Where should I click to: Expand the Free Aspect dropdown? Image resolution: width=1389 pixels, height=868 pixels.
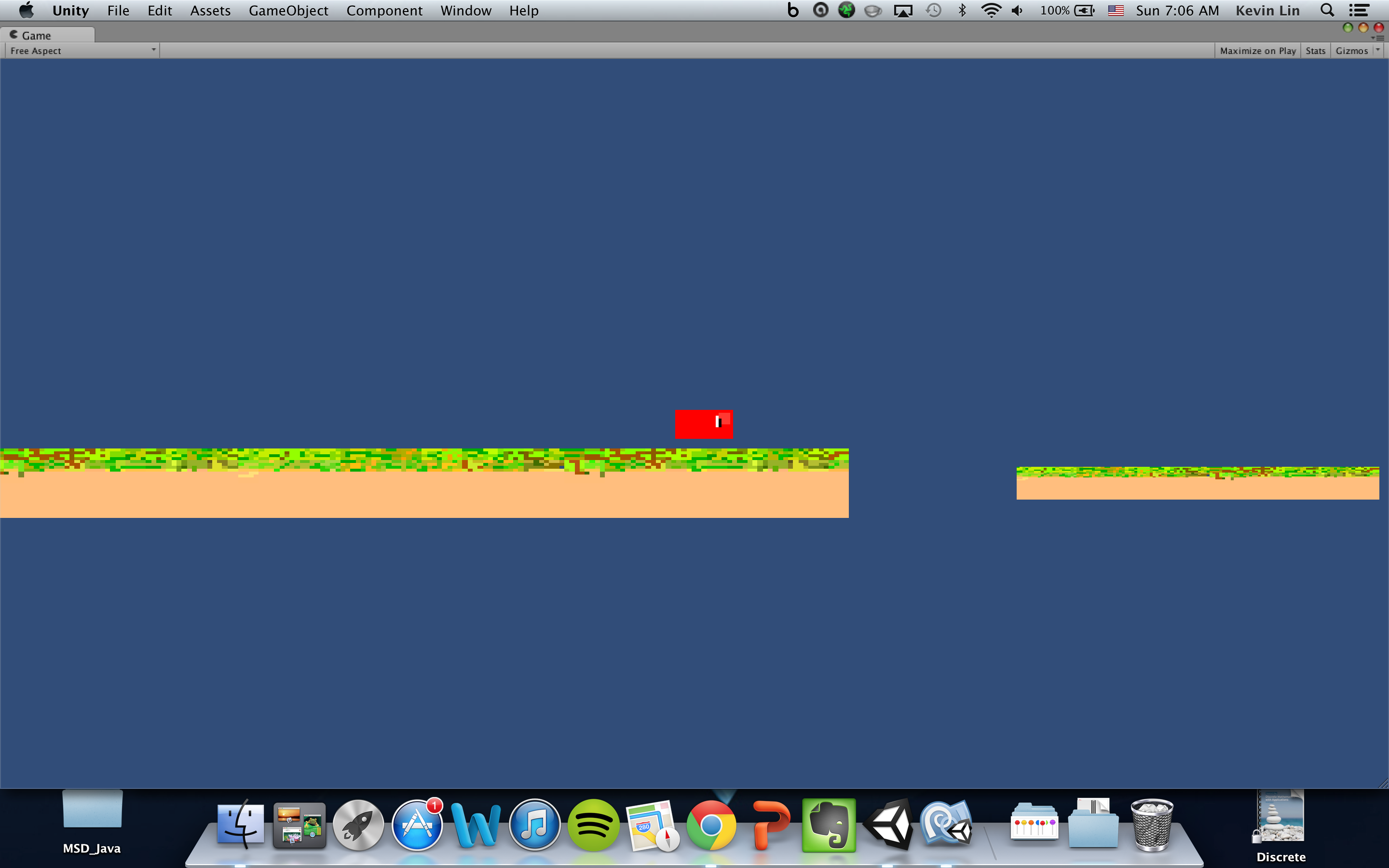tap(82, 51)
